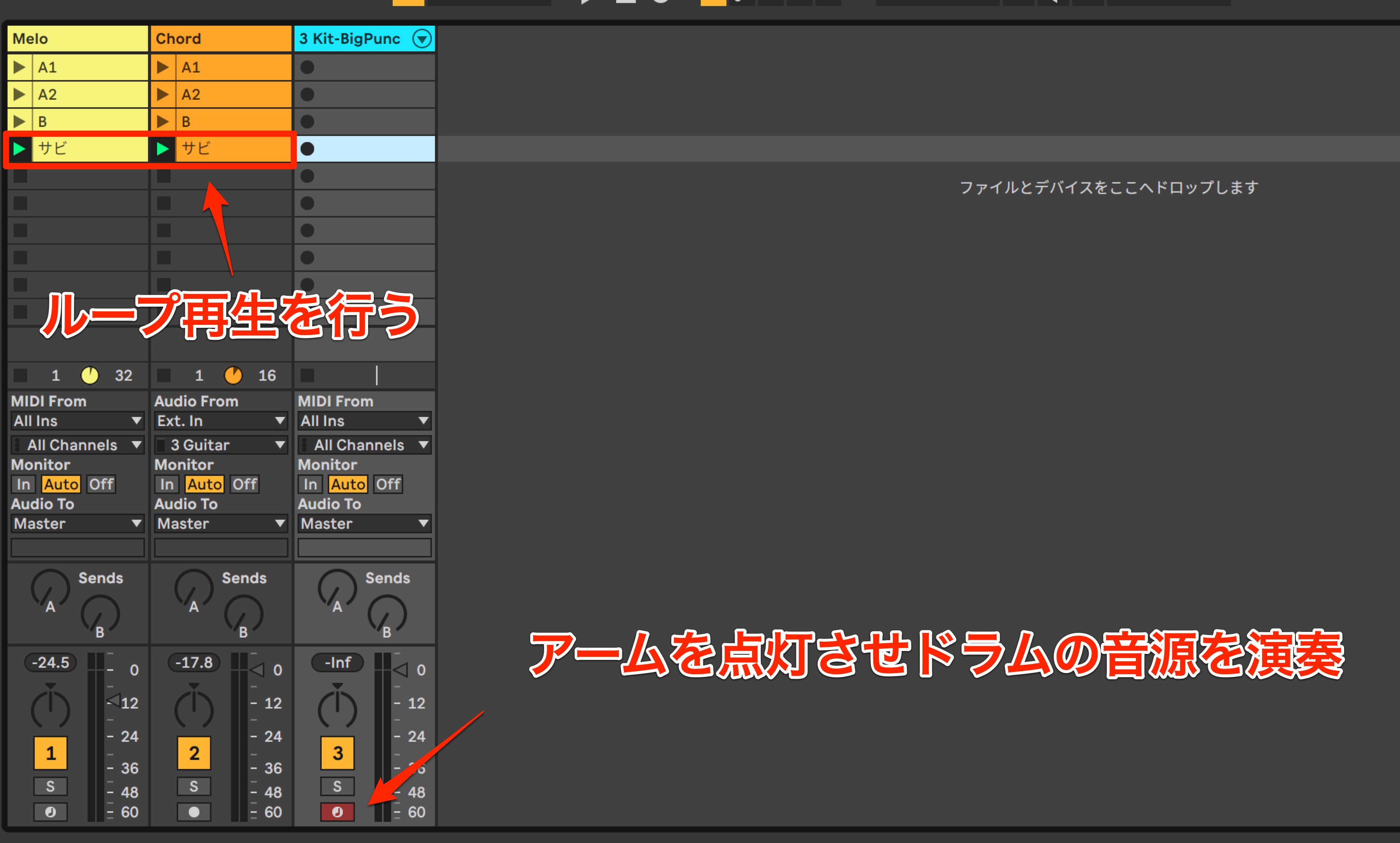Set Melo monitor to In
1400x843 pixels.
pyautogui.click(x=23, y=485)
